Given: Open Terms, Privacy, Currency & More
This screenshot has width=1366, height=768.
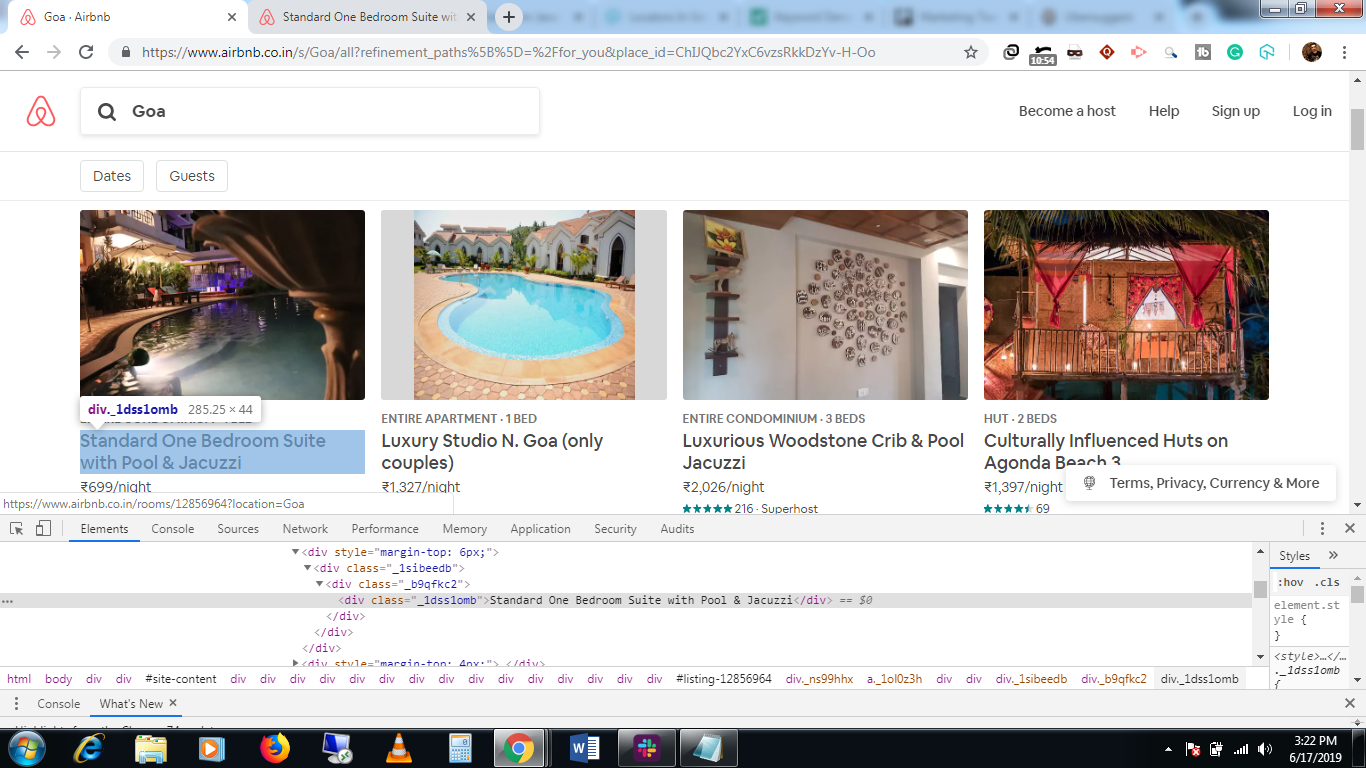Looking at the screenshot, I should coord(1201,483).
